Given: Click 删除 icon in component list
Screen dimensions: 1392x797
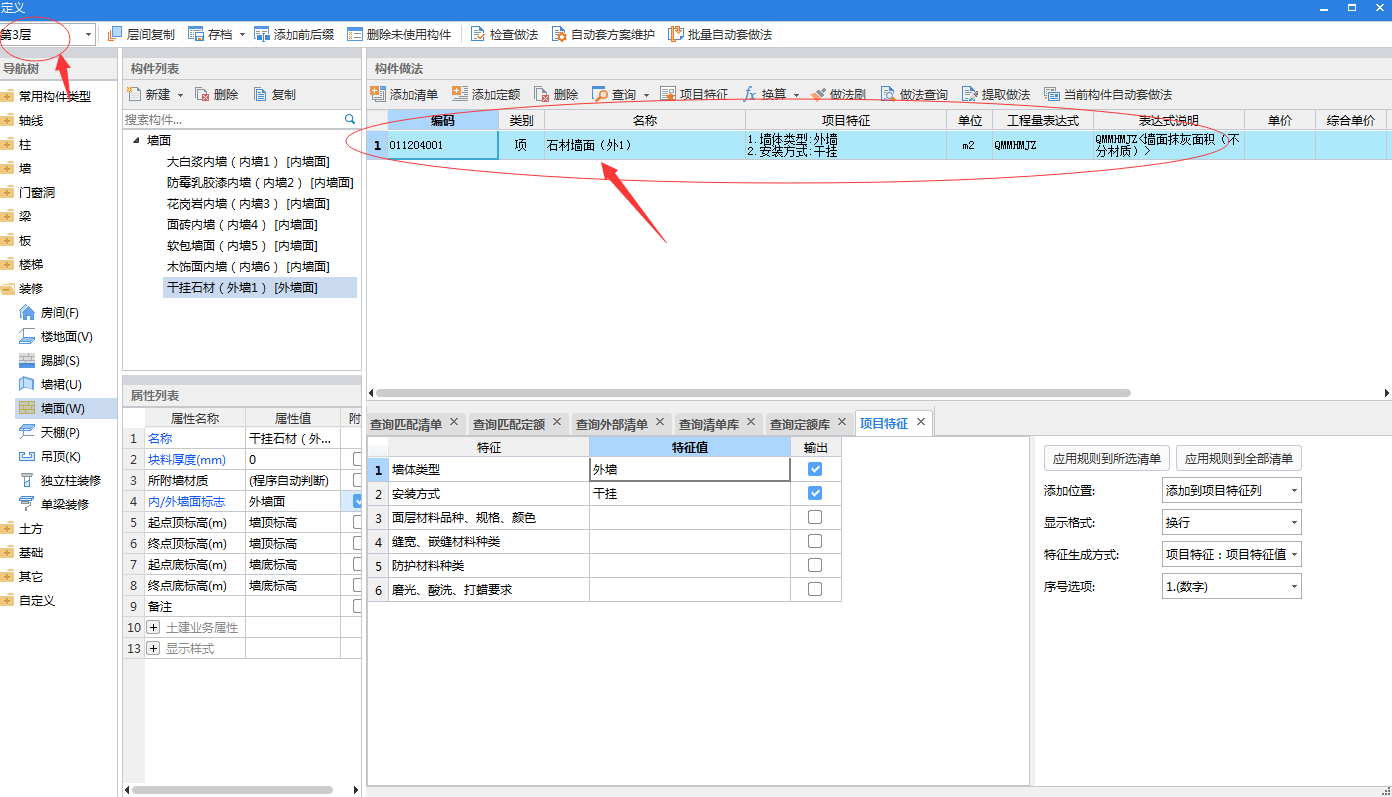Looking at the screenshot, I should [202, 94].
